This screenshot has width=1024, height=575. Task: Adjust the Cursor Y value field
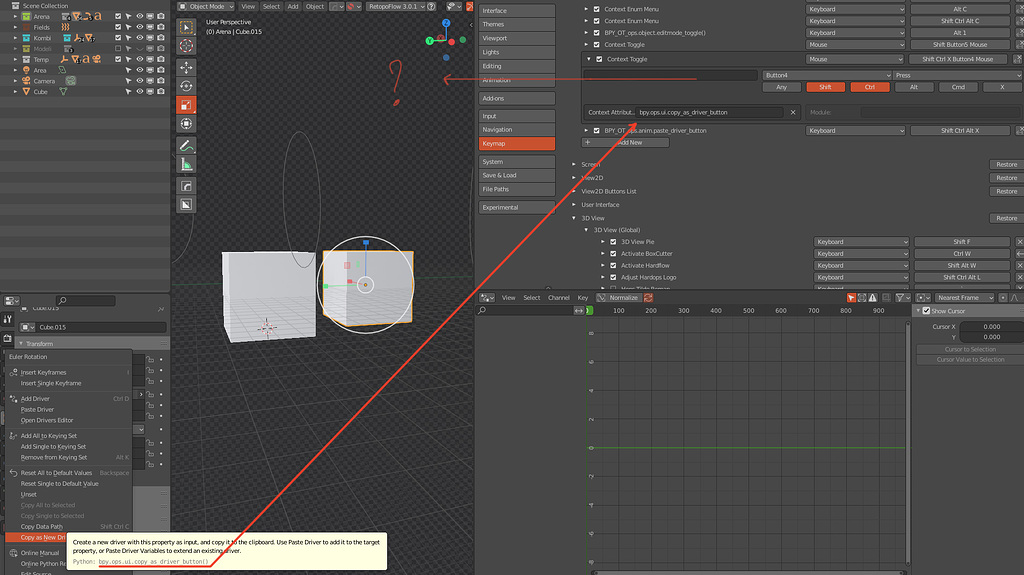click(x=991, y=337)
